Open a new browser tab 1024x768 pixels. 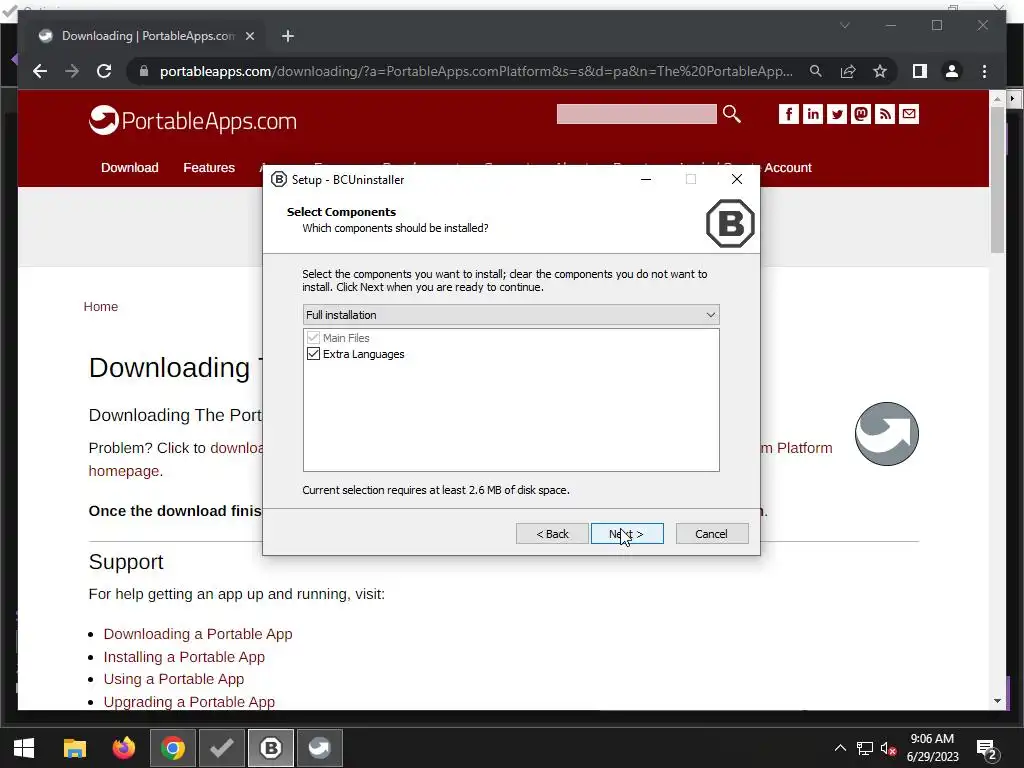pos(288,36)
